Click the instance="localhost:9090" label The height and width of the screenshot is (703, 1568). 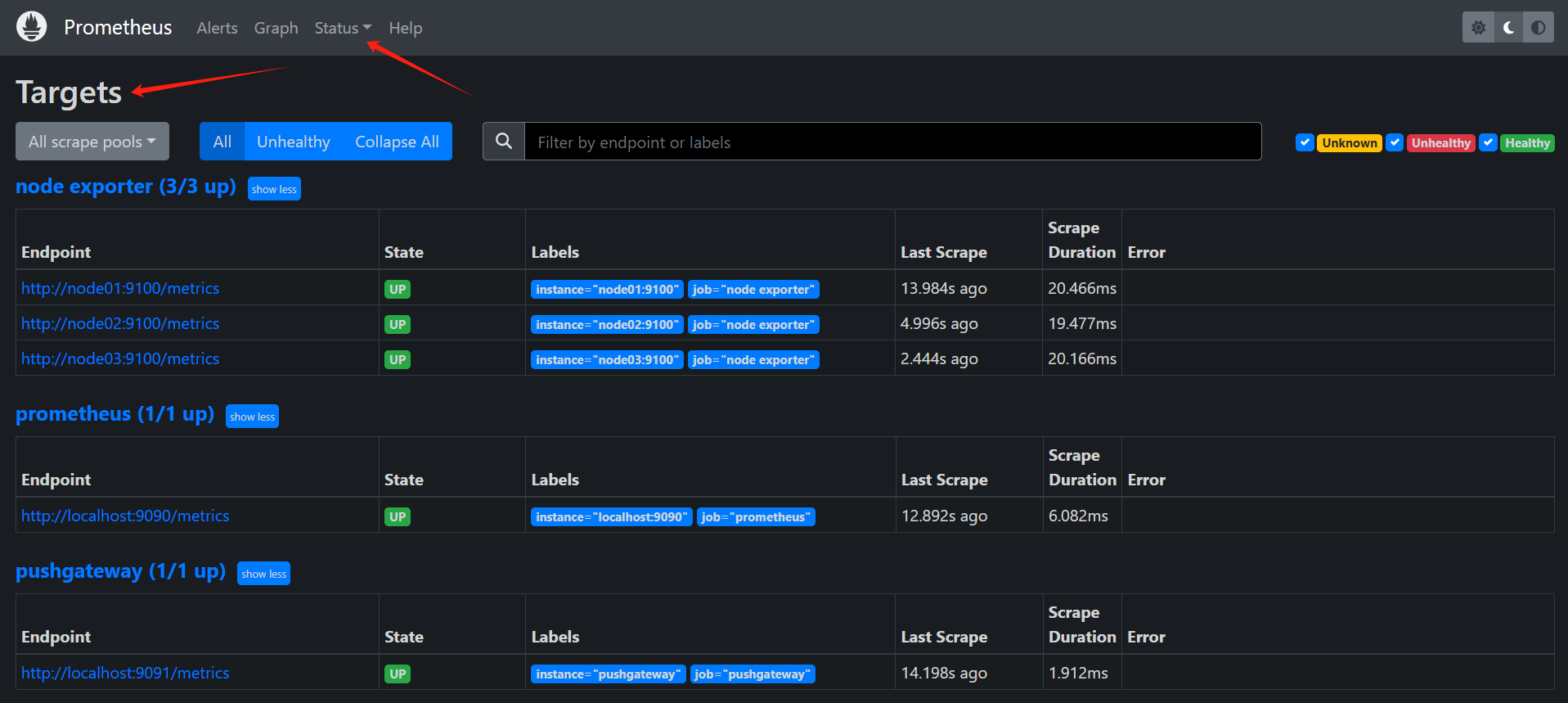612,516
